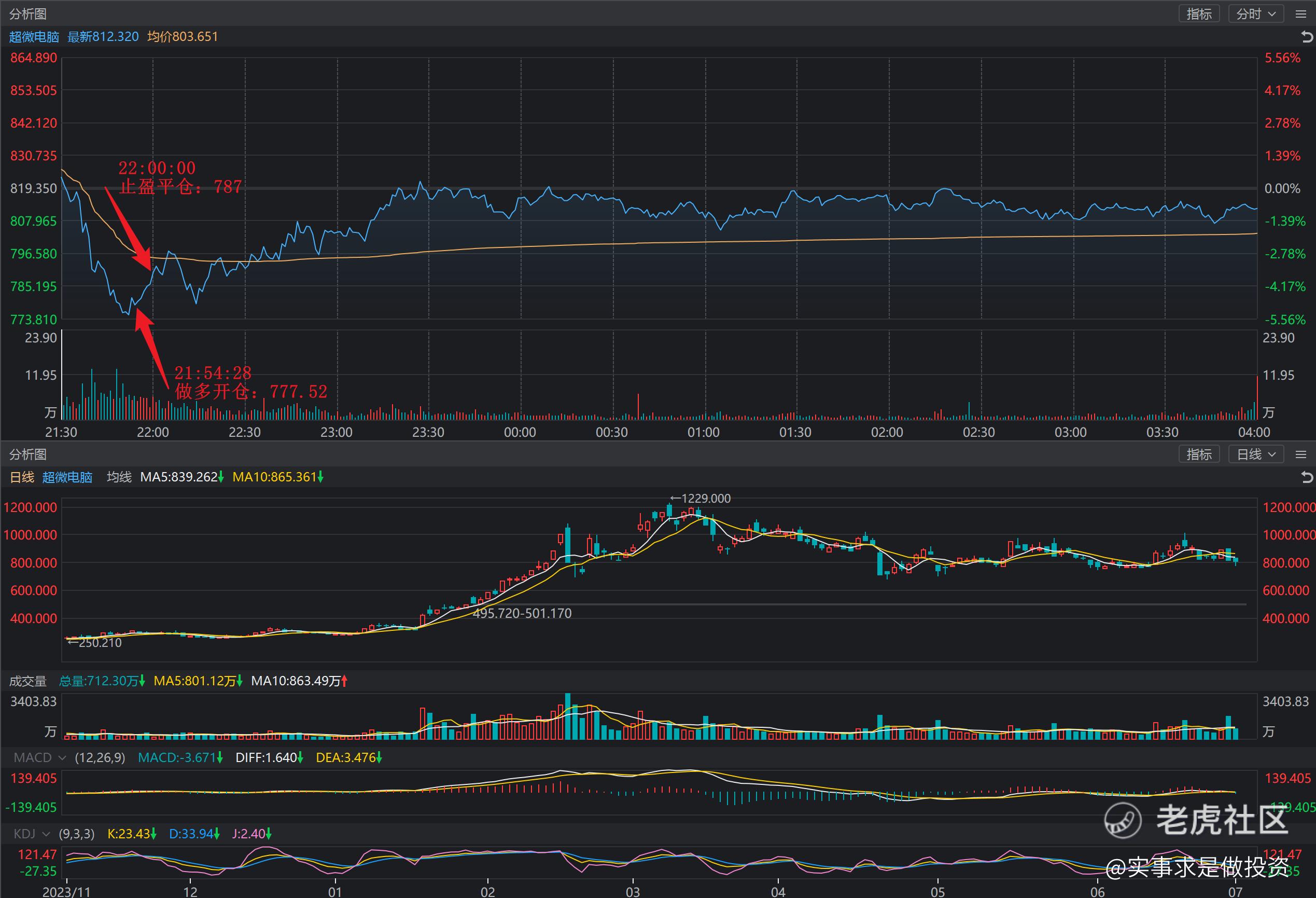Click the 01:00 time axis label

point(703,432)
